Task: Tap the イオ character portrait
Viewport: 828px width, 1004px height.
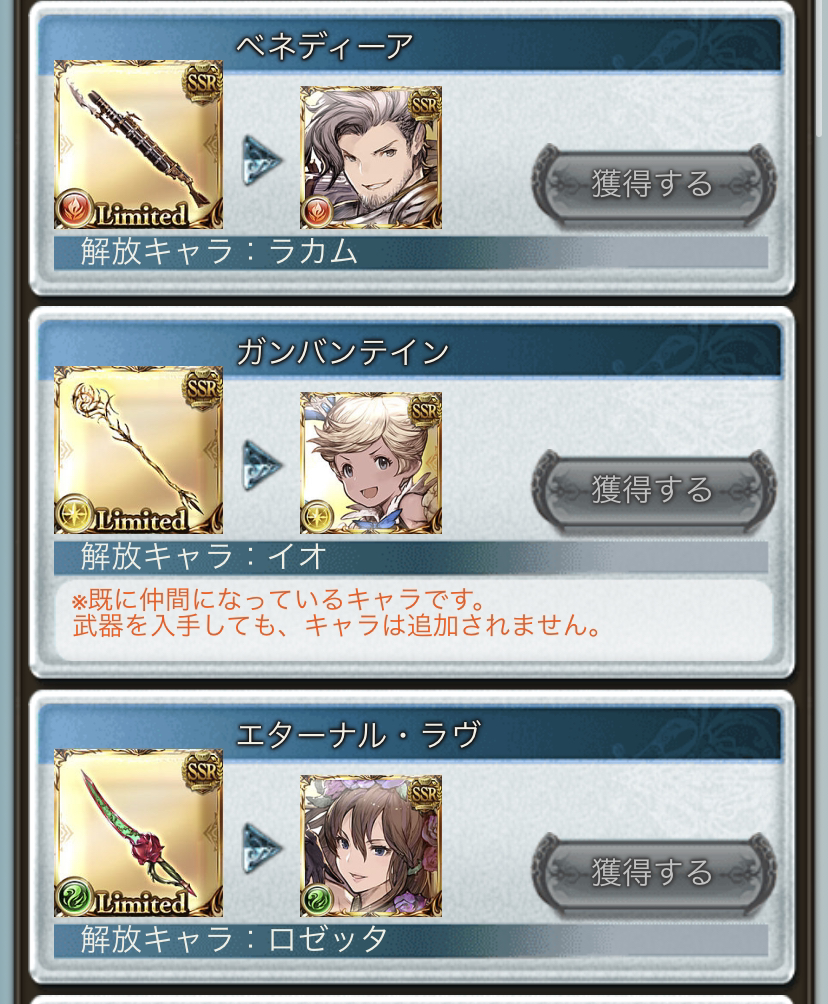Action: coord(371,463)
